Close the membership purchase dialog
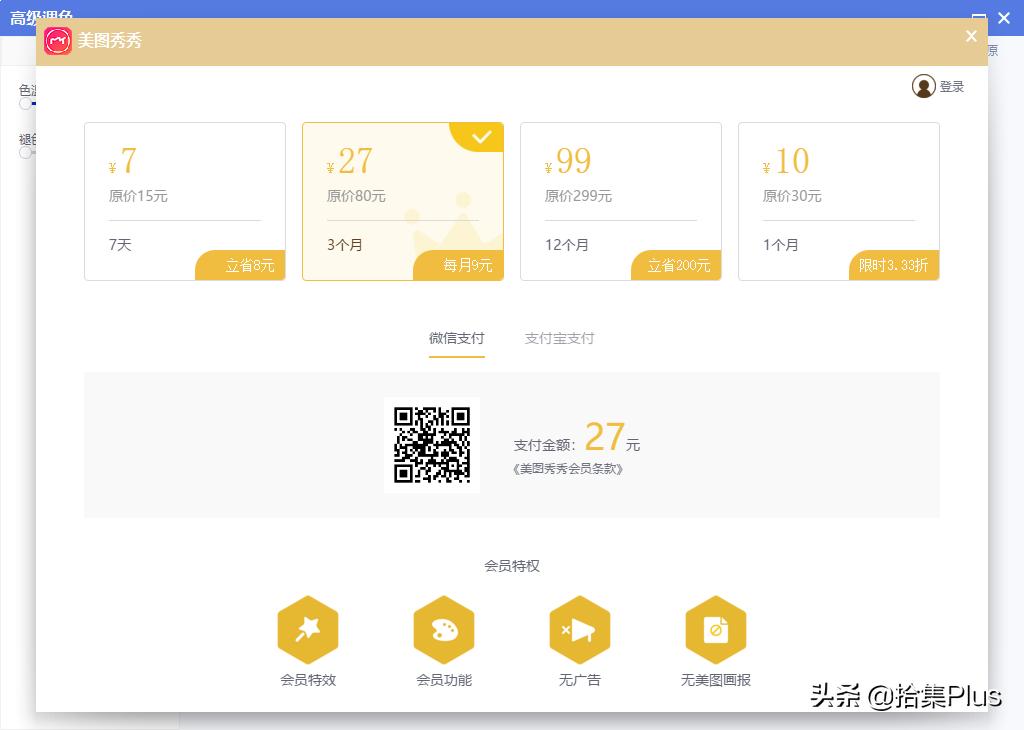 (971, 36)
